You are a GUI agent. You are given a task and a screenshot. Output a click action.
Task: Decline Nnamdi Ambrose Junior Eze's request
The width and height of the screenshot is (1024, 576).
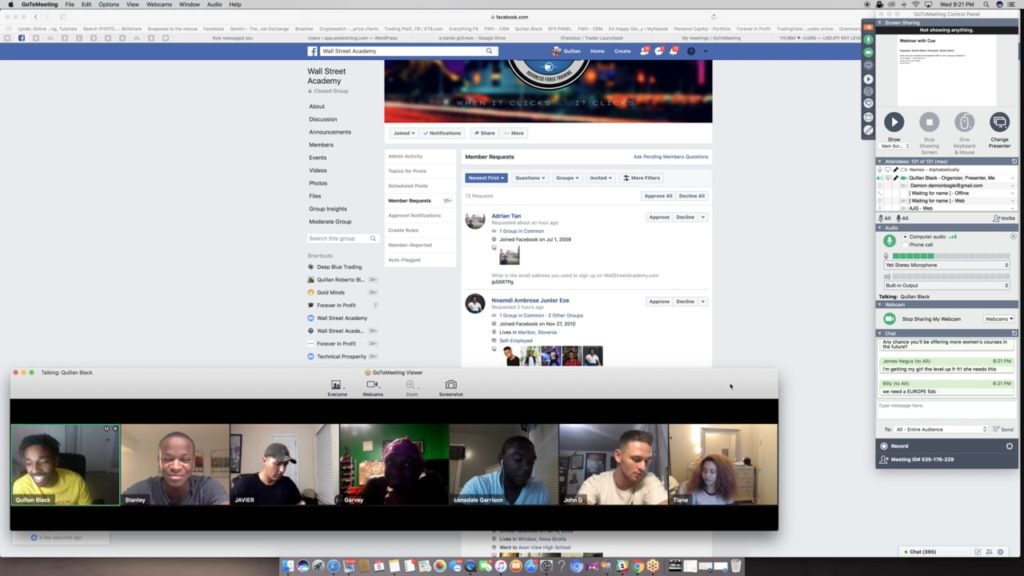[685, 302]
